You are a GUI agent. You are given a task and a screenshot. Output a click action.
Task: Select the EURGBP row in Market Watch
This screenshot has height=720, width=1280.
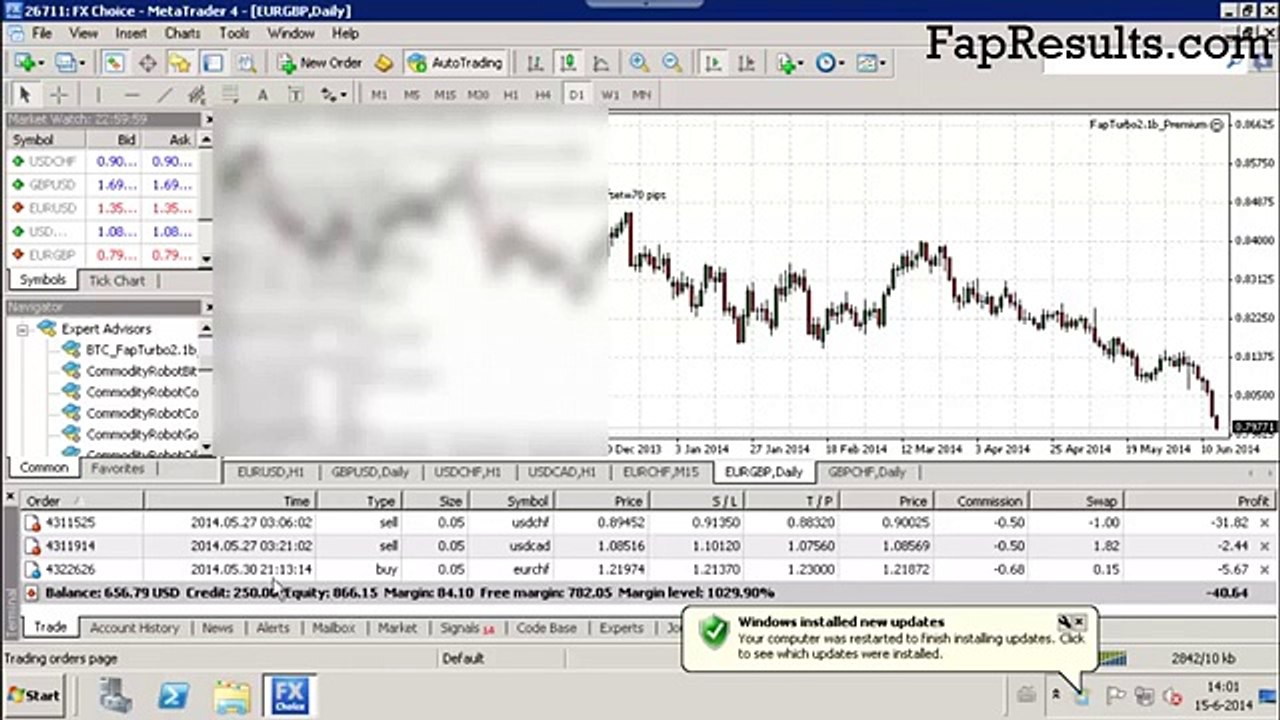tap(104, 255)
